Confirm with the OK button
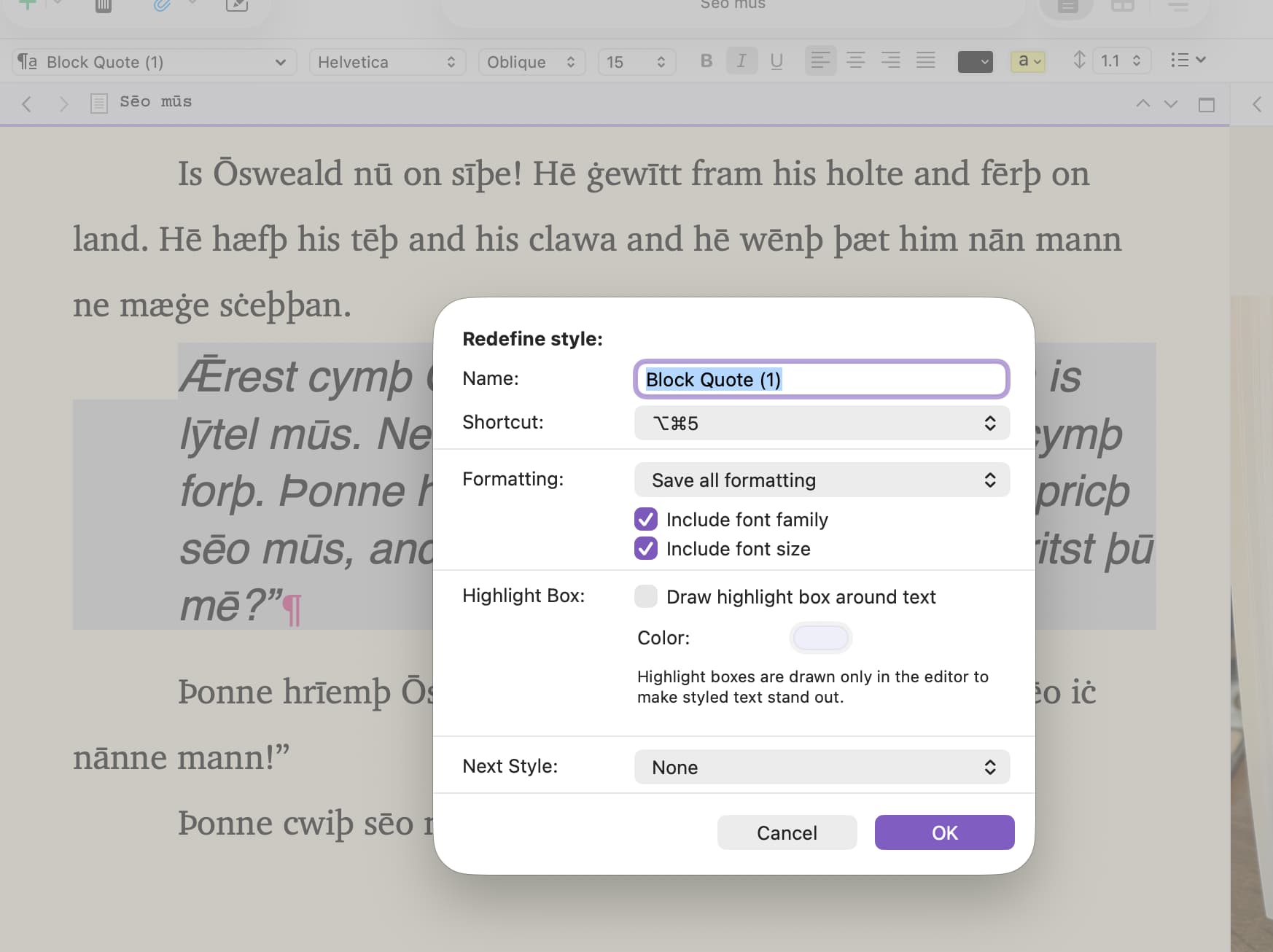1273x952 pixels. tap(944, 832)
